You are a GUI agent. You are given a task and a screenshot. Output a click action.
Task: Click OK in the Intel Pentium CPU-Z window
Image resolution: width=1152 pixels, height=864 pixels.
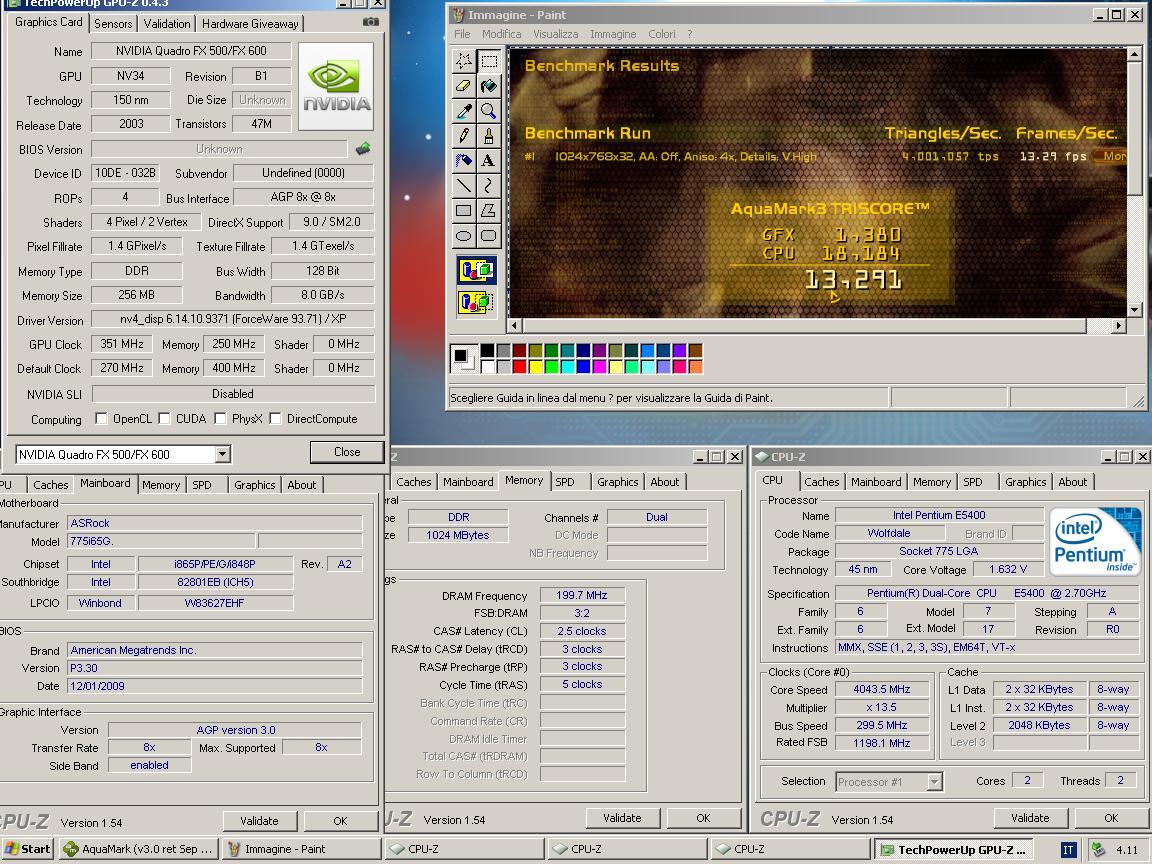tap(1111, 818)
